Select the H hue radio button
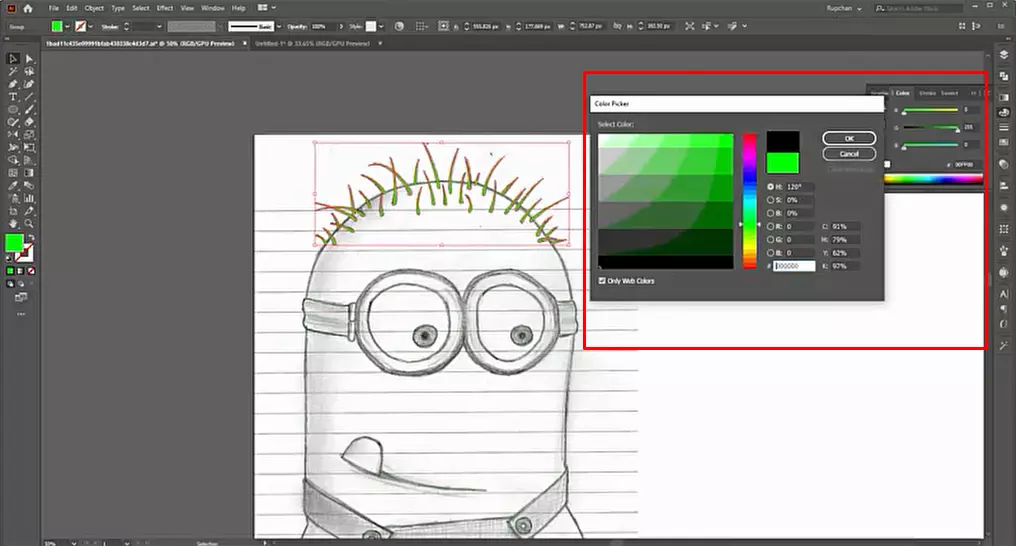 pos(770,187)
